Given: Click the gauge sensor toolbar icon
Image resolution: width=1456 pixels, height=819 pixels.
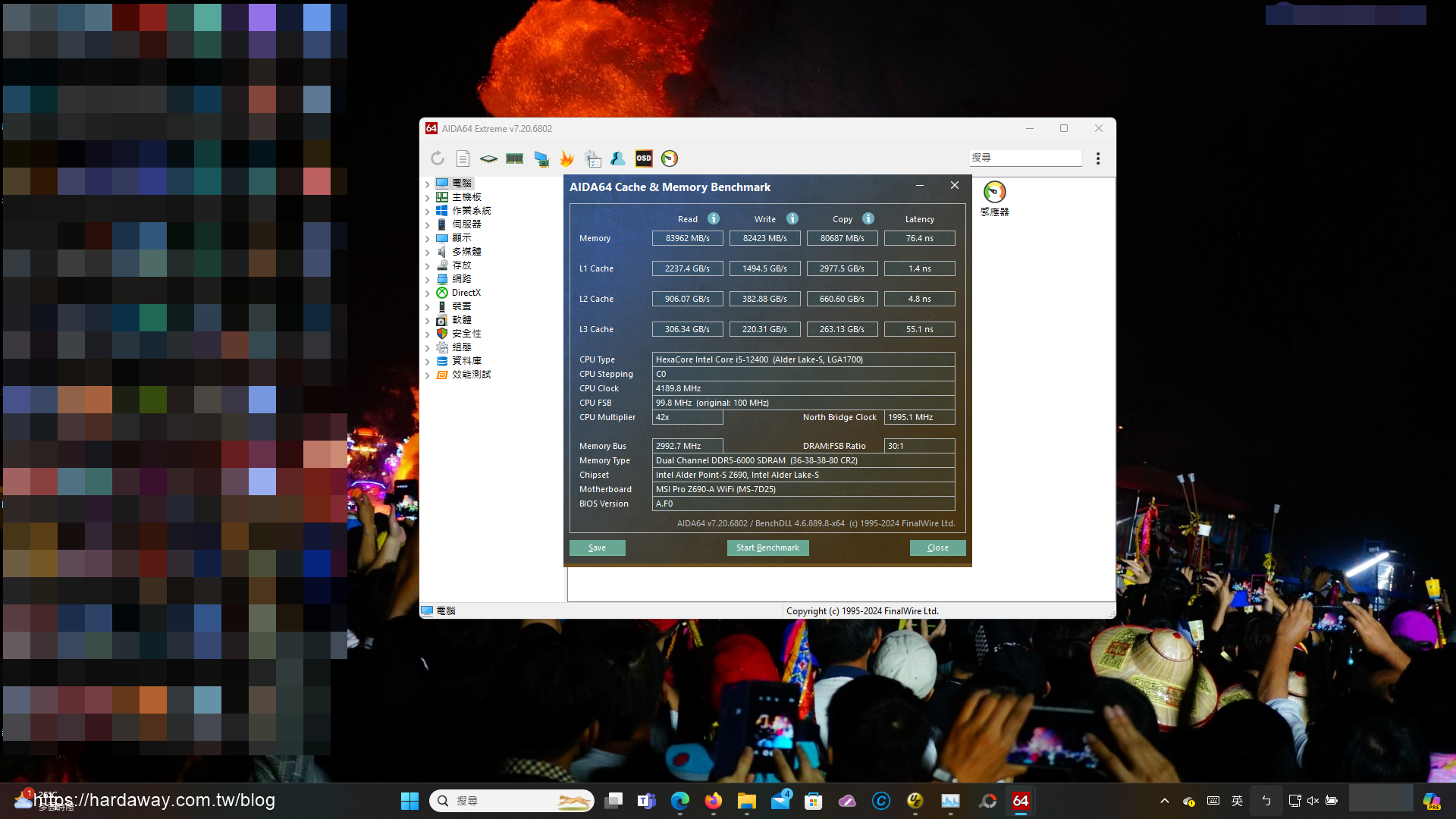Looking at the screenshot, I should [670, 158].
